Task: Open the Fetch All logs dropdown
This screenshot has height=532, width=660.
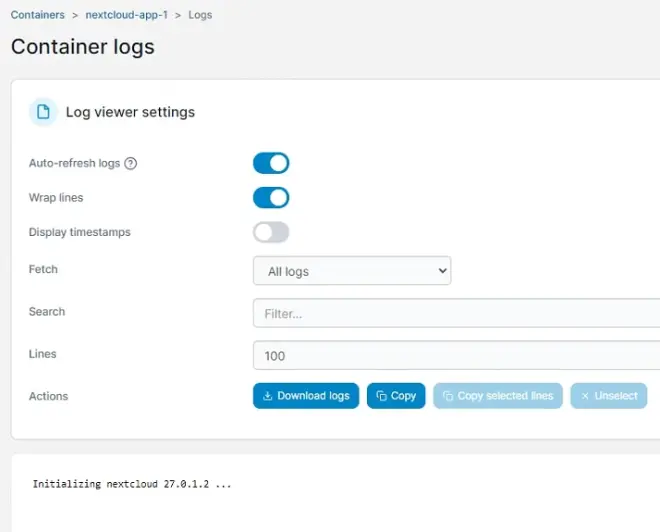Action: pos(352,271)
